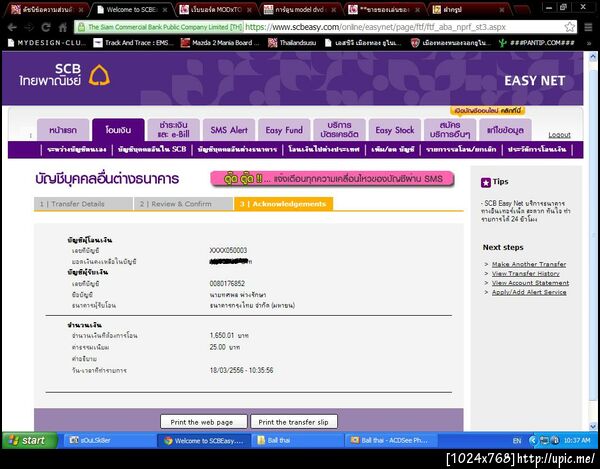Viewport: 600px width, 469px height.
Task: Click page scrollbar down arrow
Action: pos(593,426)
